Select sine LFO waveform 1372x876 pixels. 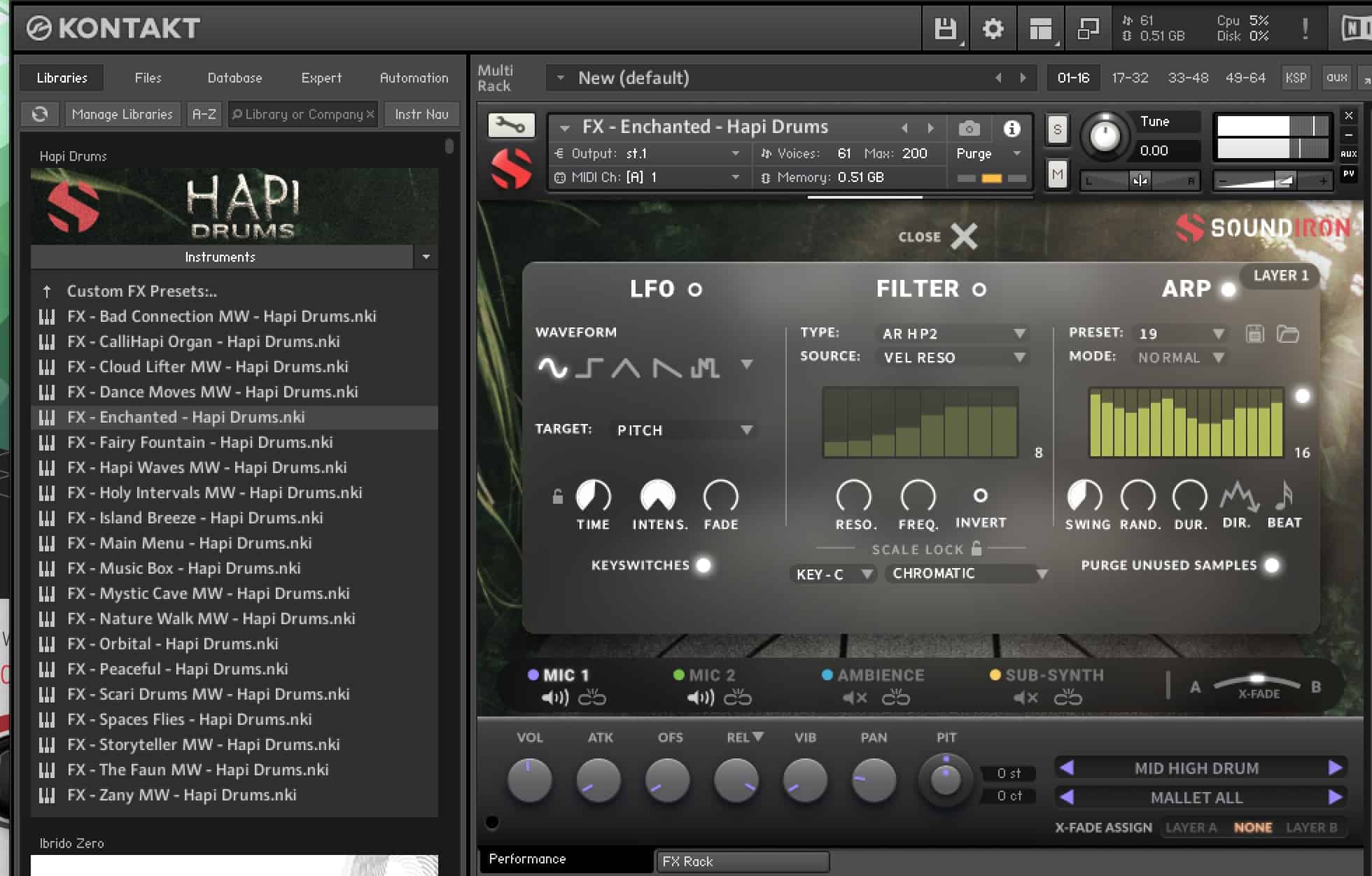552,367
